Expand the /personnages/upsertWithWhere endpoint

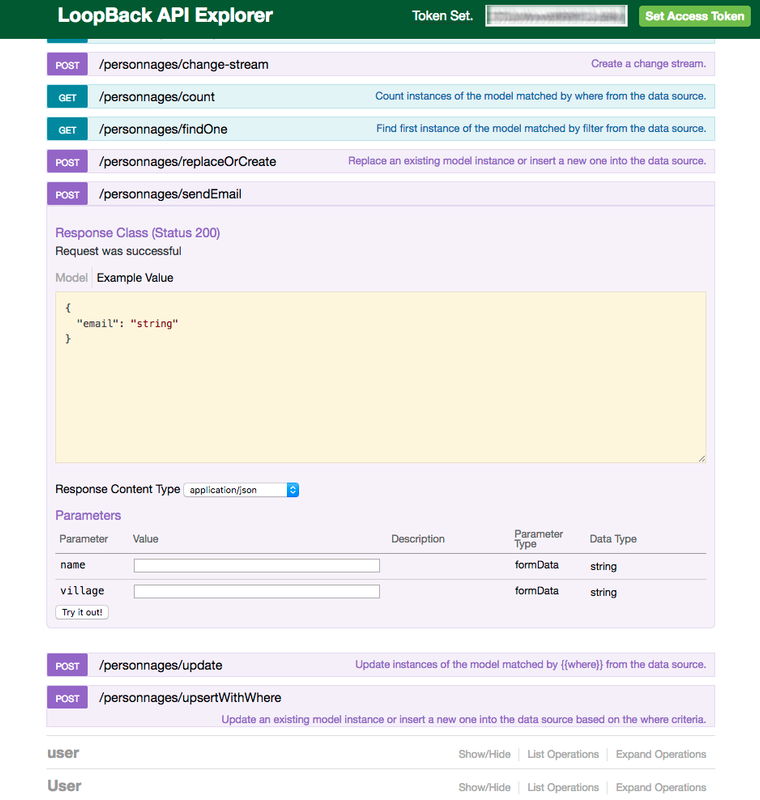point(190,697)
